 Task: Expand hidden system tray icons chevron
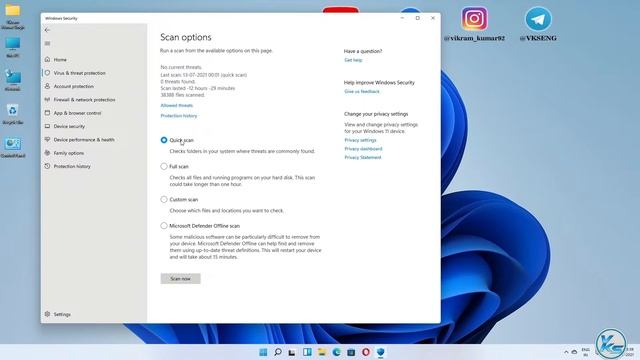(x=566, y=352)
